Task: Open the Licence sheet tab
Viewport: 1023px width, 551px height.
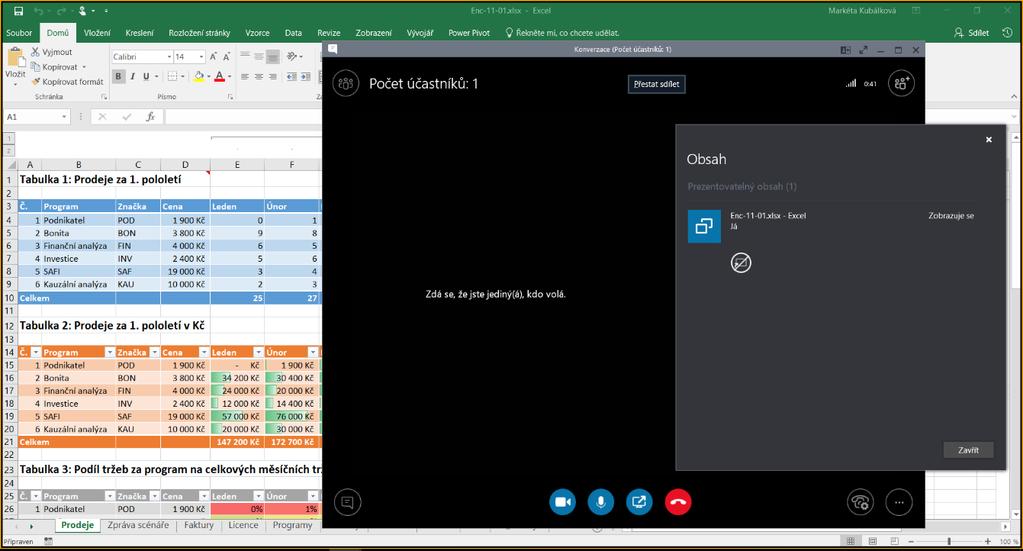Action: click(x=243, y=525)
